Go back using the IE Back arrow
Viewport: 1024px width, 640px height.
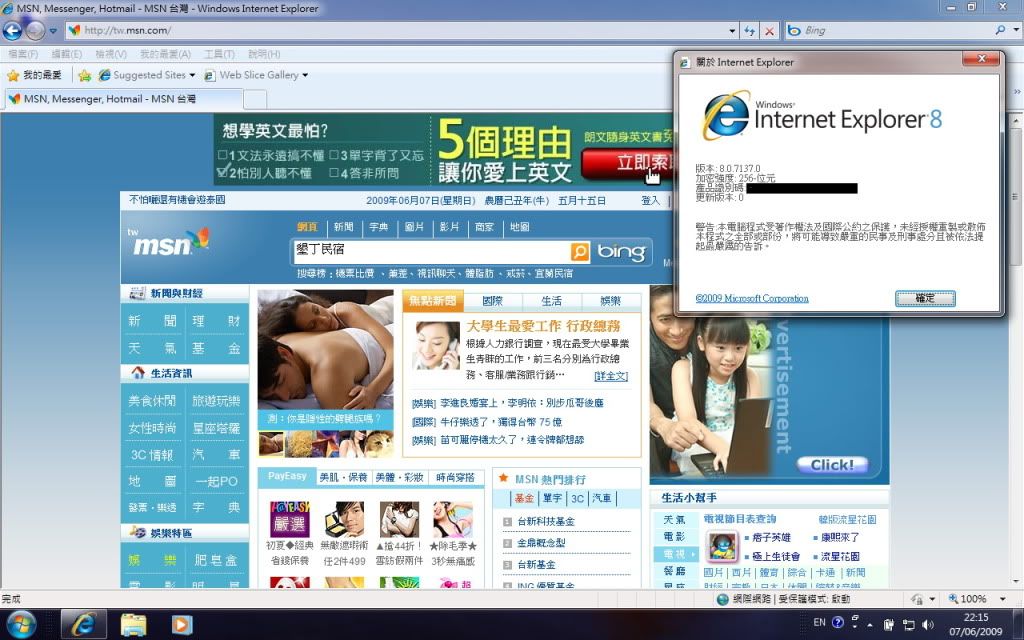(12, 30)
